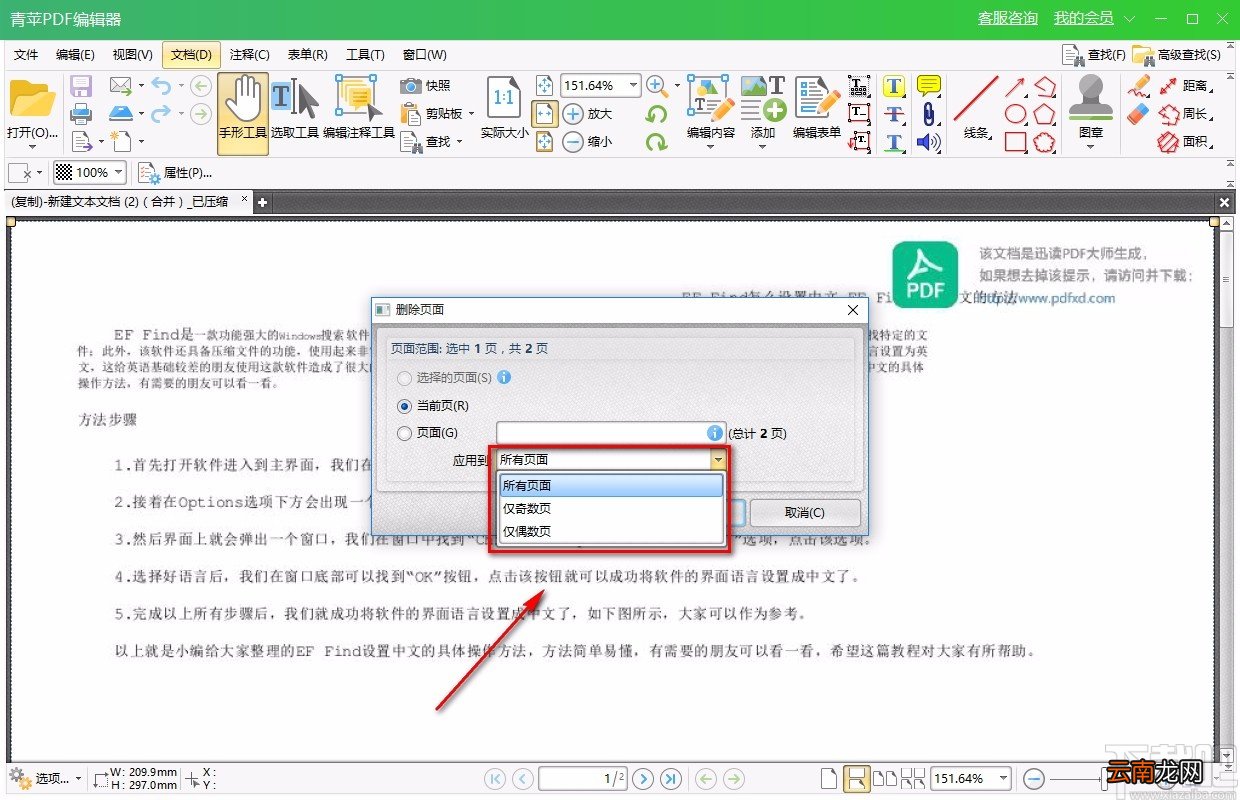Click the save floppy disk icon
The image size is (1240, 800).
coord(81,86)
